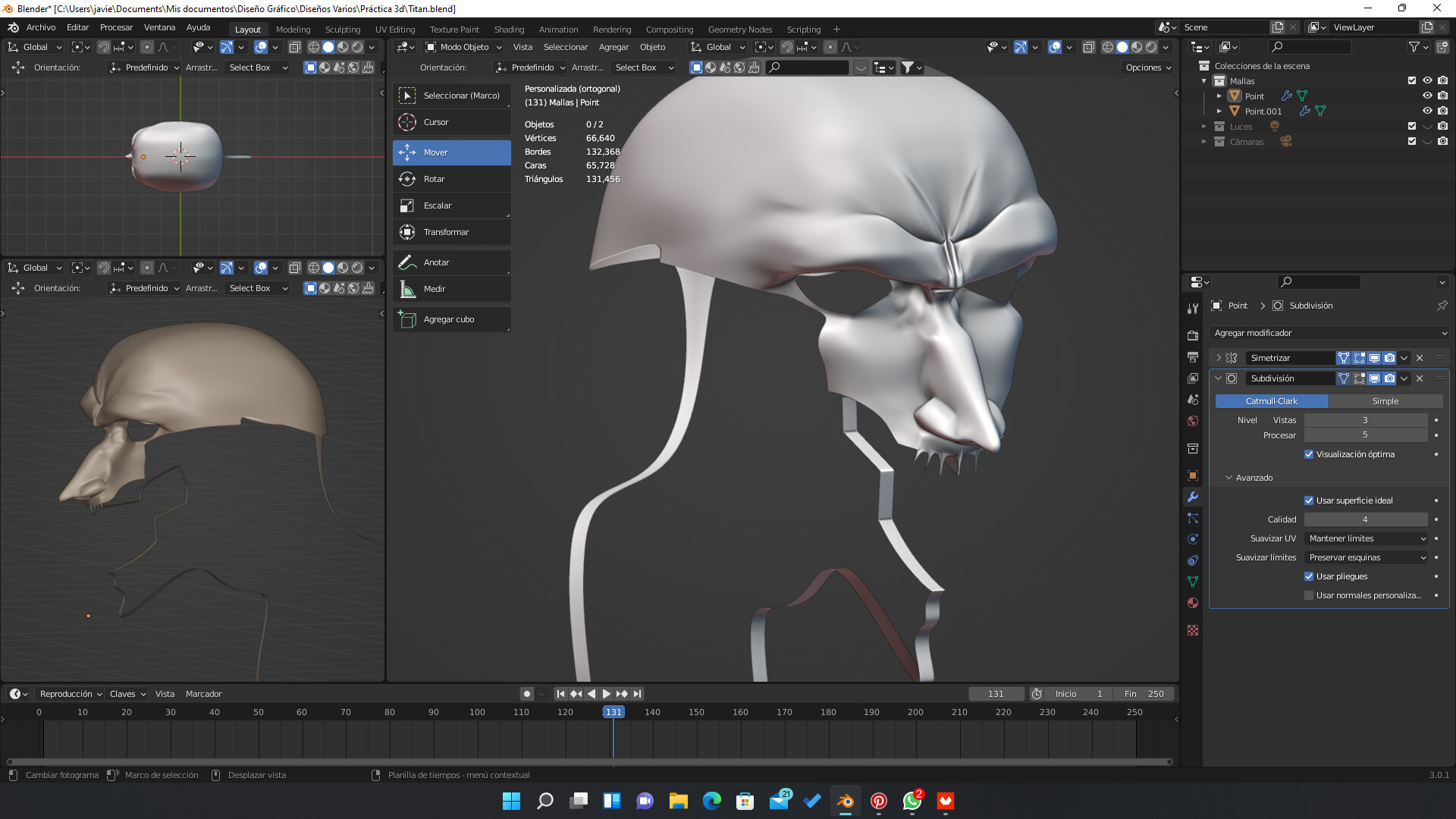The width and height of the screenshot is (1456, 819).
Task: Open the Physics properties tab
Action: (x=1193, y=539)
